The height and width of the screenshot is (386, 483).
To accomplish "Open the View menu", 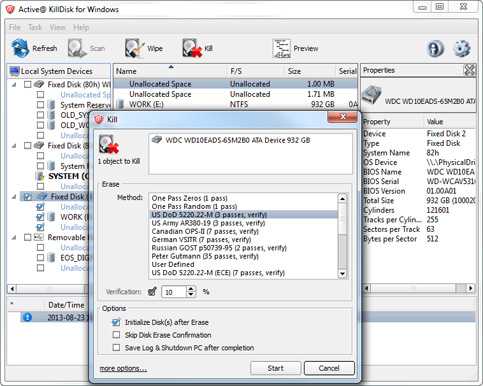I will pos(58,27).
